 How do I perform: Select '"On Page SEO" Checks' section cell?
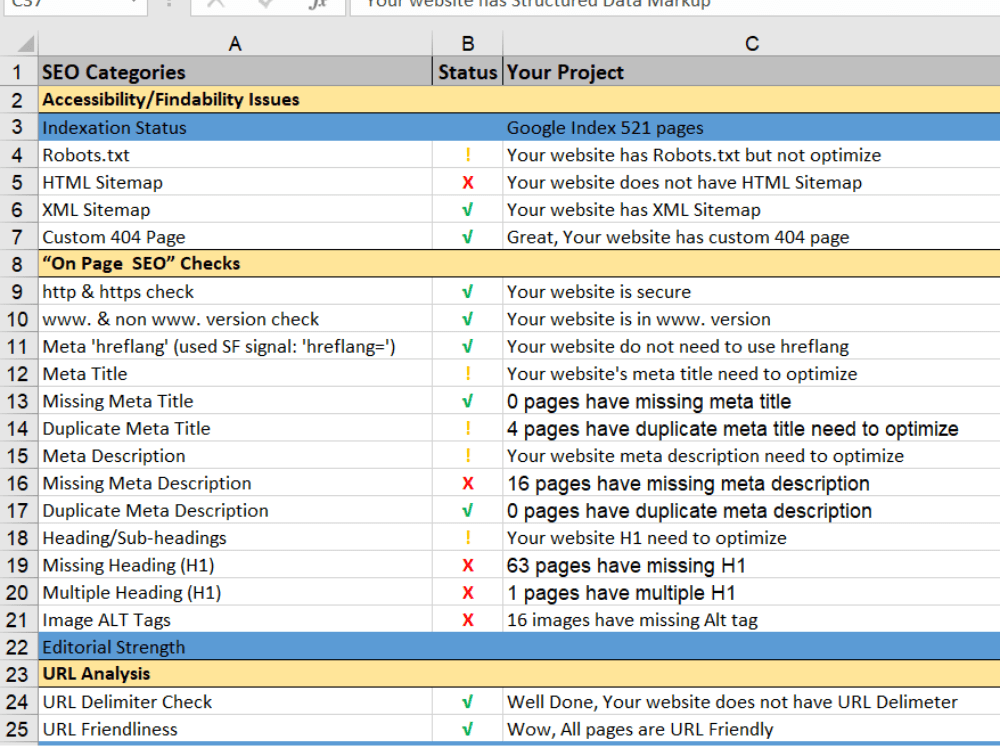pos(235,263)
